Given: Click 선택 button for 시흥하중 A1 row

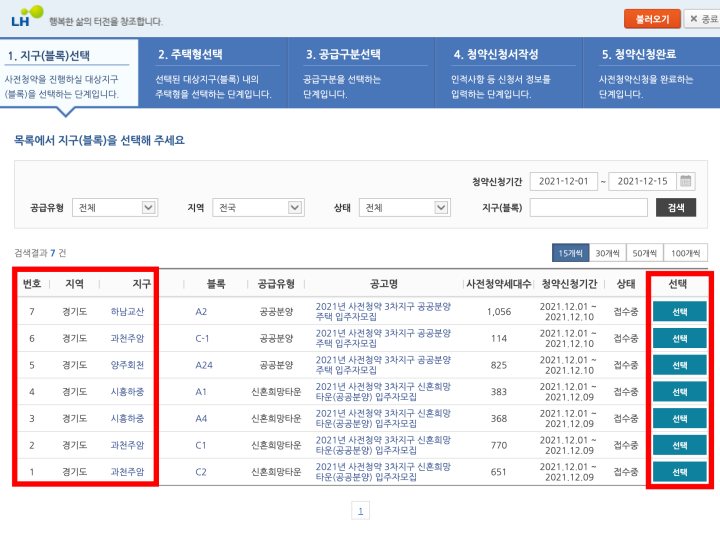Looking at the screenshot, I should pyautogui.click(x=680, y=392).
